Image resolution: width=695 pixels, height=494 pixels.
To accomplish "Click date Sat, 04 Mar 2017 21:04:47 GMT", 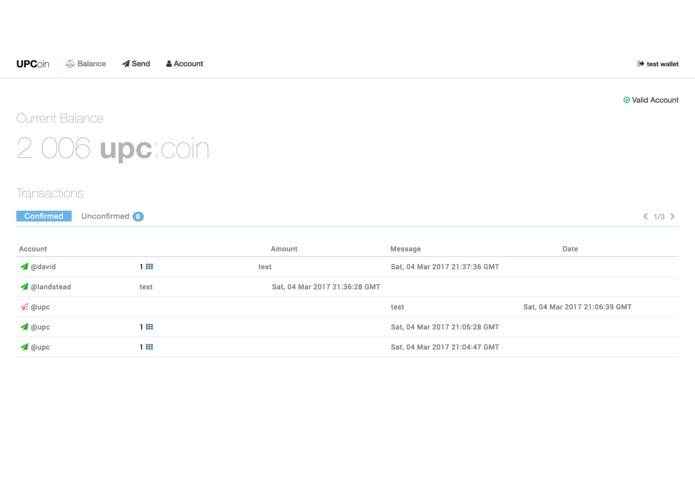I will (x=445, y=347).
